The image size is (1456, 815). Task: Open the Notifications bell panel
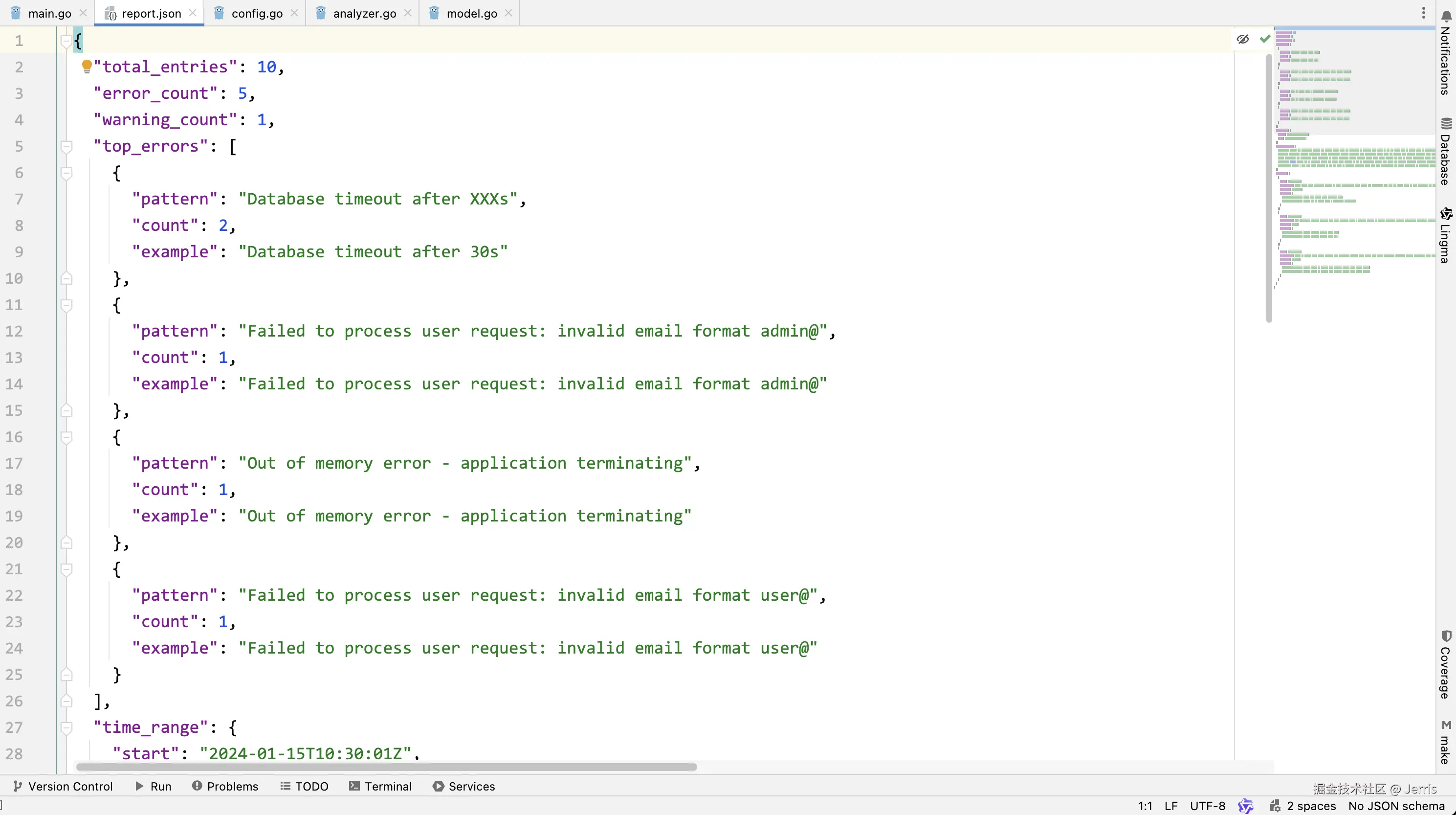(x=1446, y=54)
